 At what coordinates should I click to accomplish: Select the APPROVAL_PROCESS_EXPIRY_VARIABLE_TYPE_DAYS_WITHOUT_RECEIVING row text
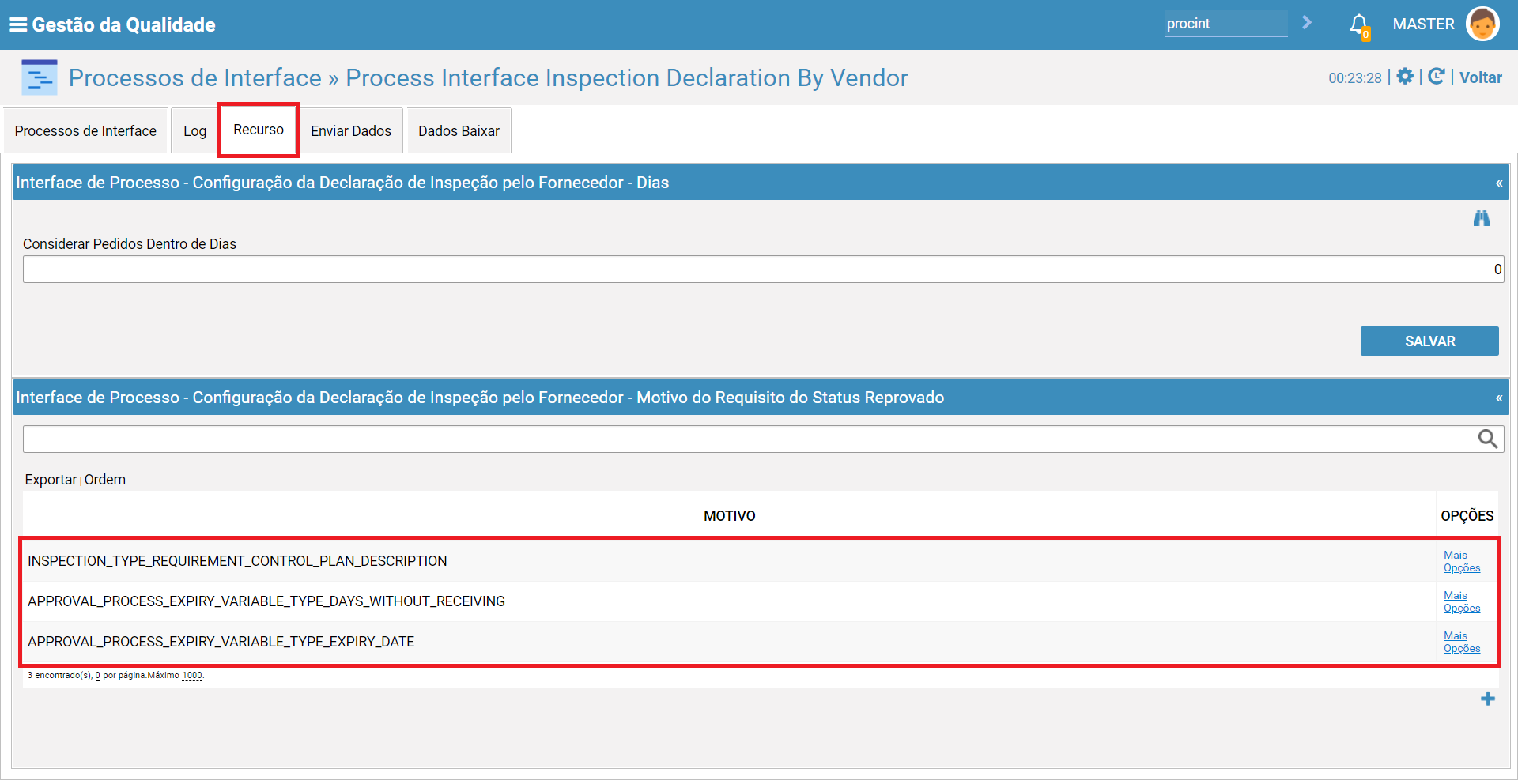click(x=266, y=601)
